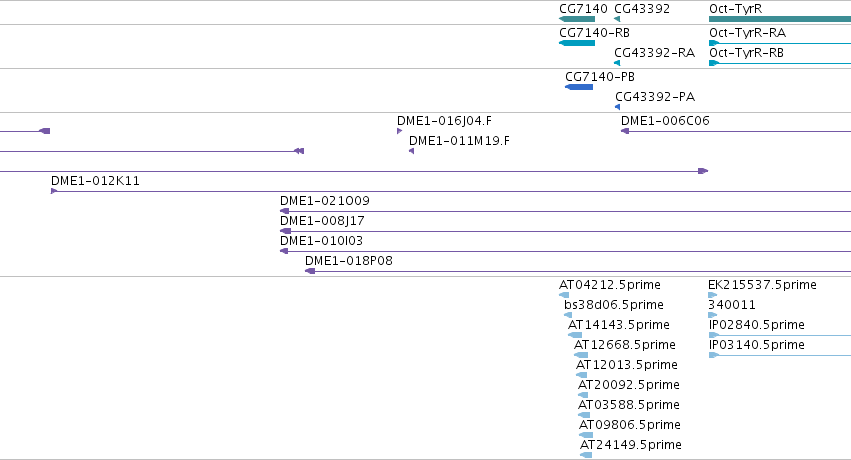
Task: Click the CG43392-PA arrowhead glyph
Action: [618, 107]
